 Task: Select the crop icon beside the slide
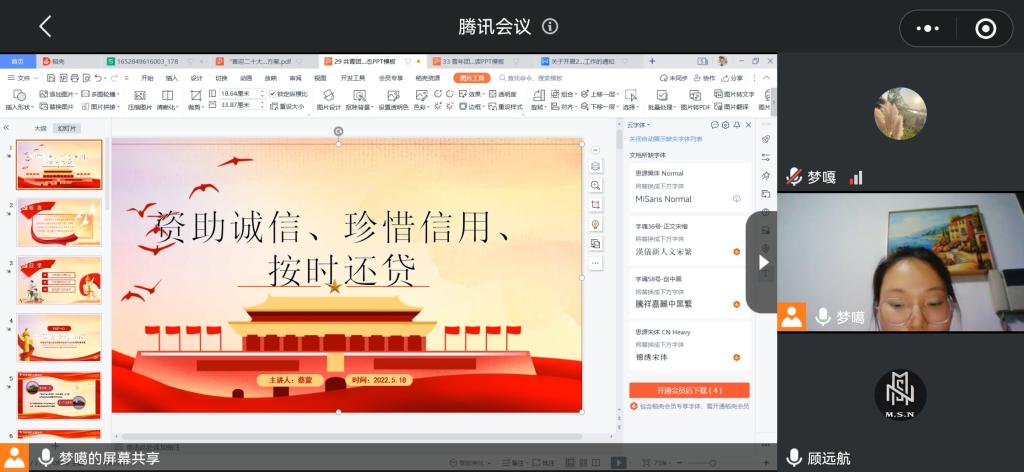[x=596, y=205]
